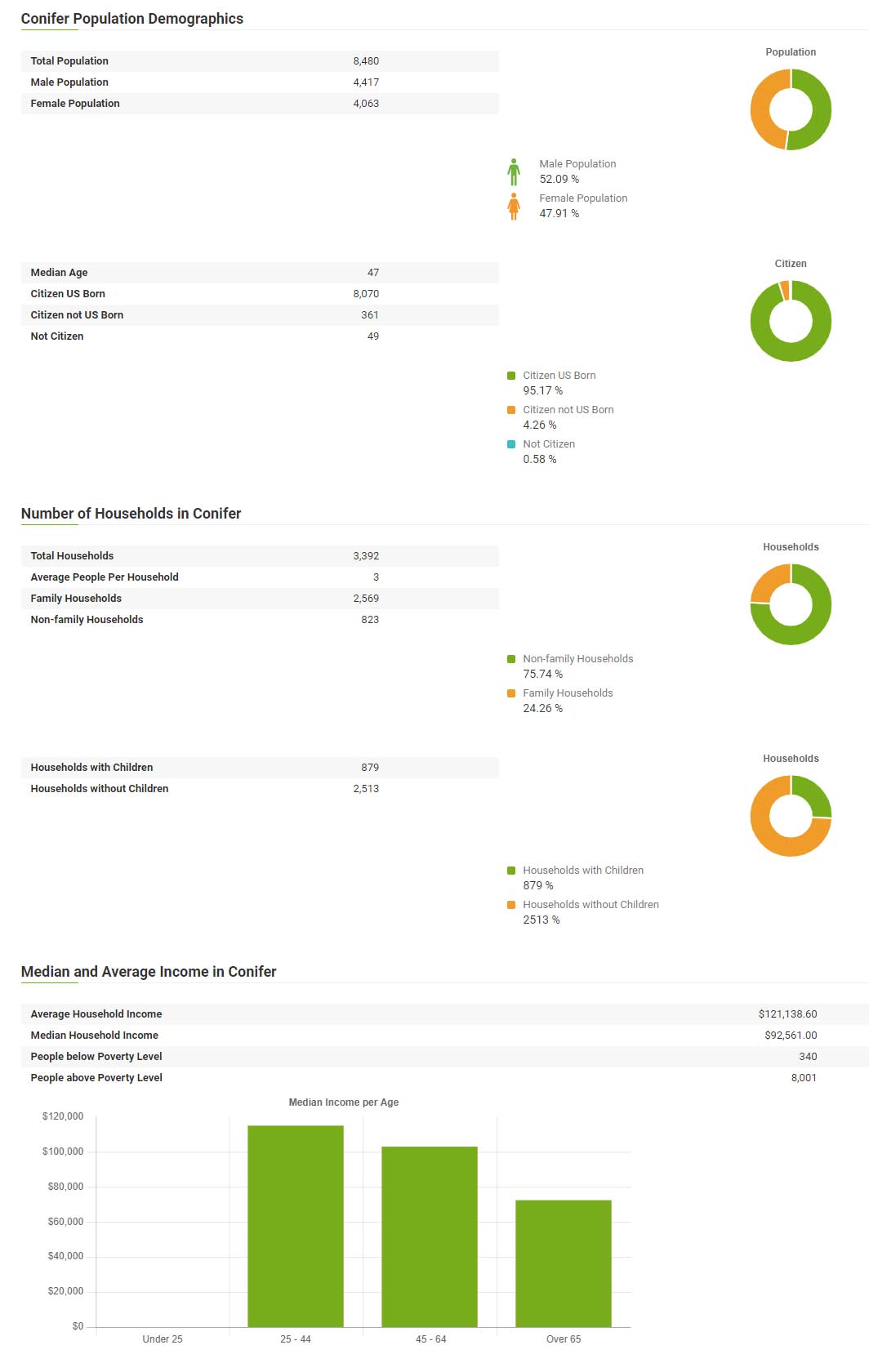This screenshot has width=869, height=1372.
Task: Click the People below Poverty Level value 340
Action: click(x=808, y=1057)
